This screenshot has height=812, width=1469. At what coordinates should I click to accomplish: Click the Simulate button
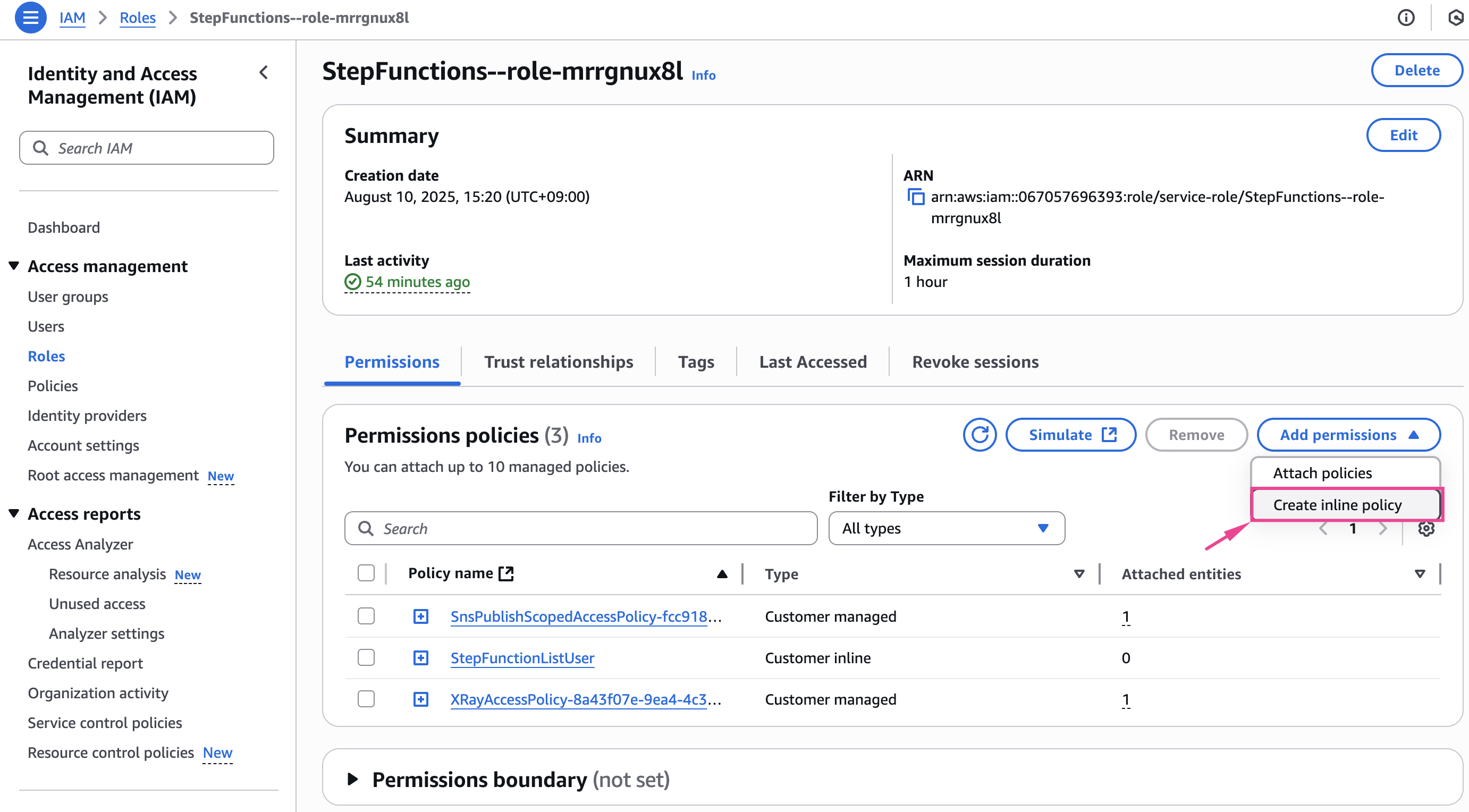coord(1070,435)
